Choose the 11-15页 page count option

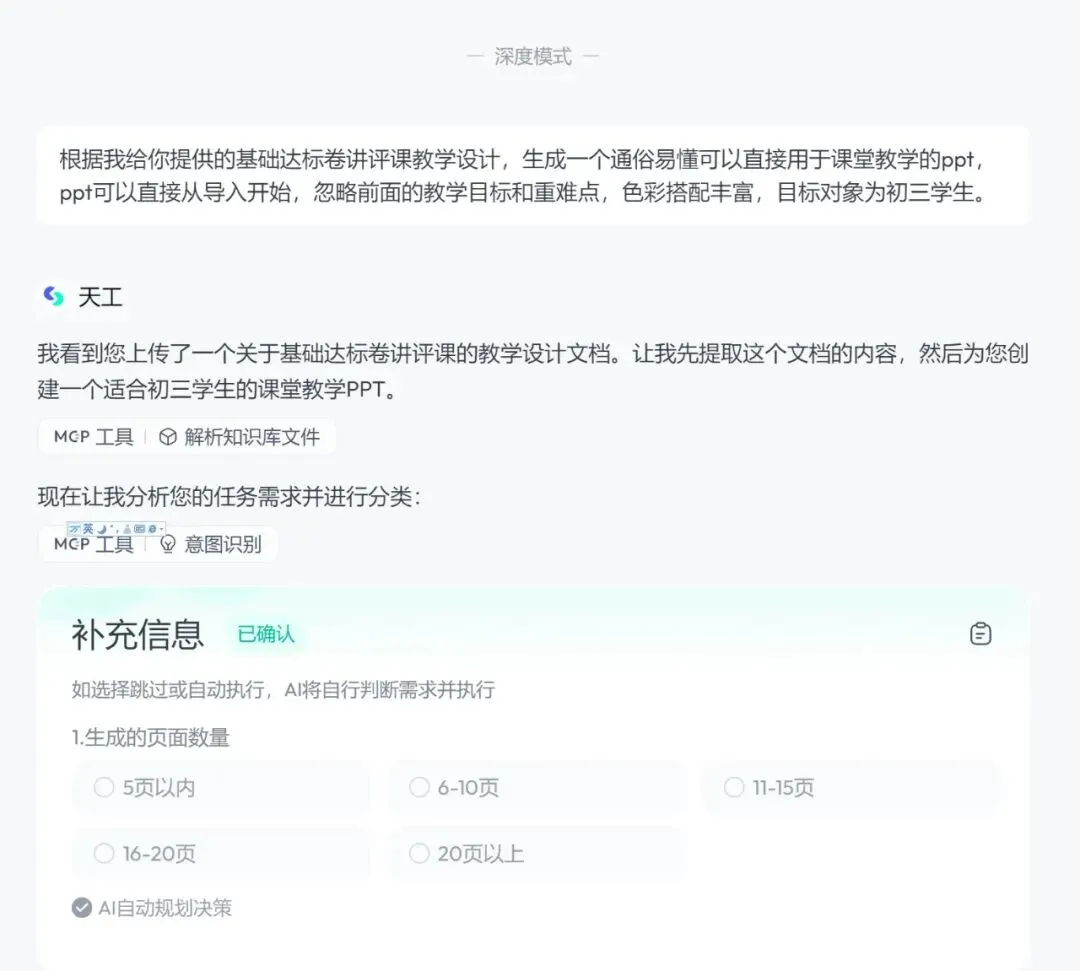click(x=734, y=787)
